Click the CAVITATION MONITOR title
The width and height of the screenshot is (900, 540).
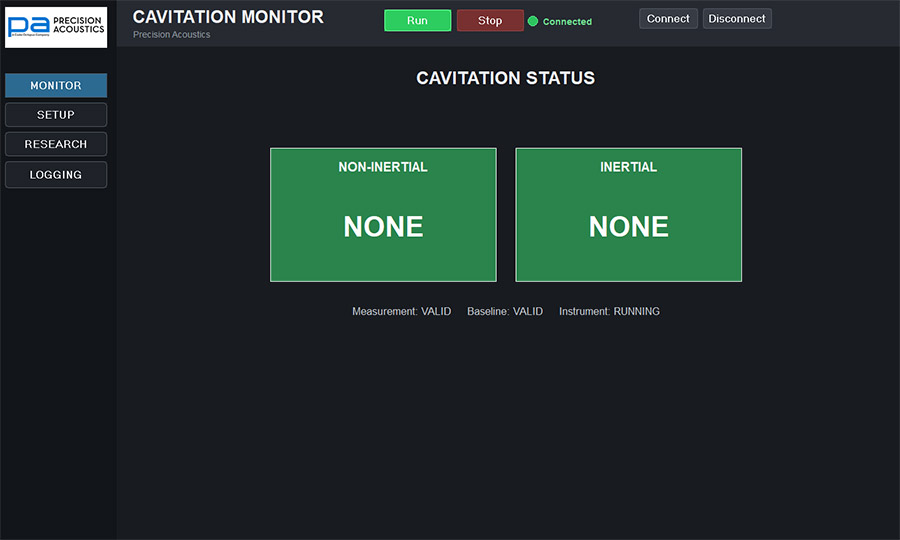tap(228, 17)
